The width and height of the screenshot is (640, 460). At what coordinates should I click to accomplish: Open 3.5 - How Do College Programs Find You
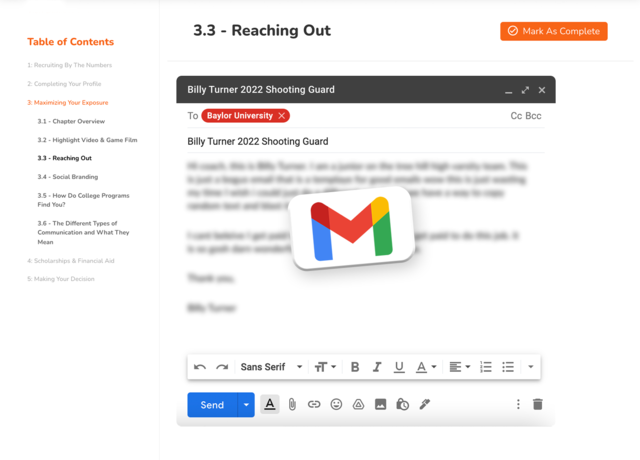pos(83,200)
